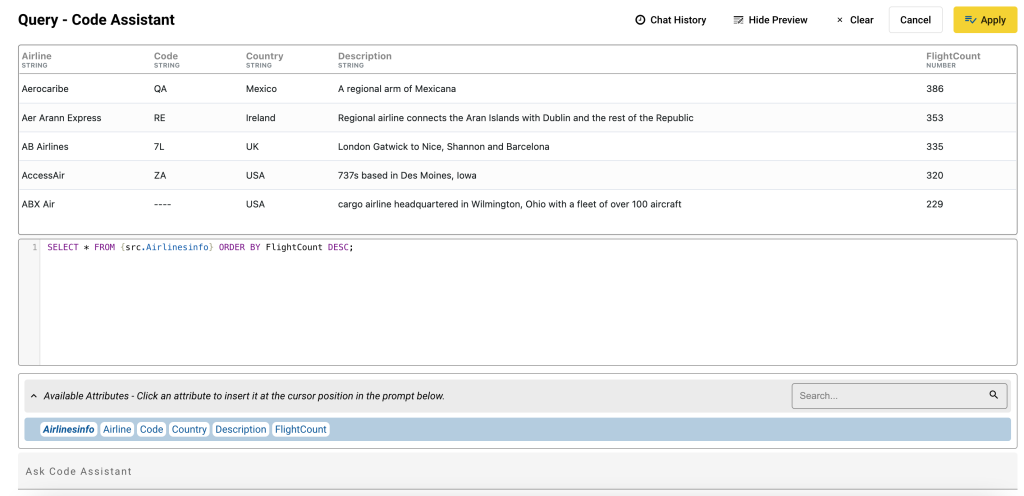Place cursor in the SQL query editor
Viewport: 1024px width, 496px height.
coord(500,300)
